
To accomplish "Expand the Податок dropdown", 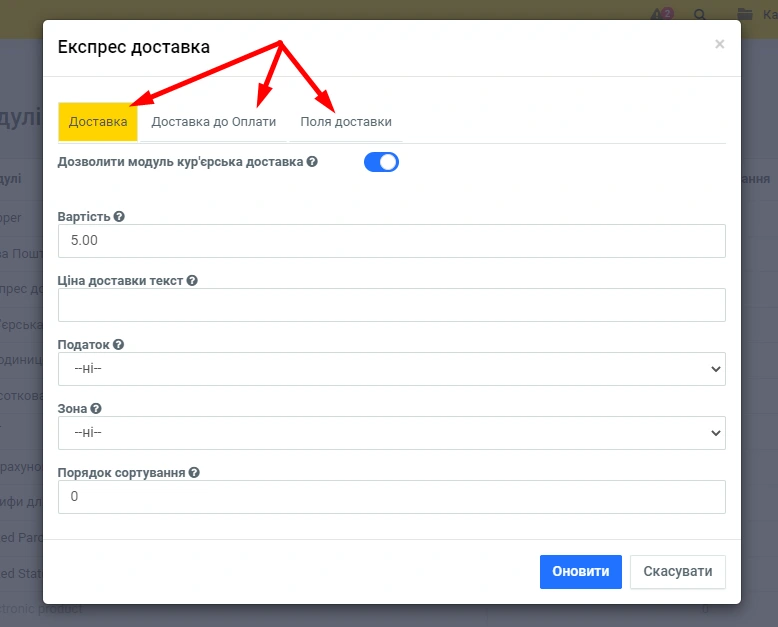I will coord(391,369).
